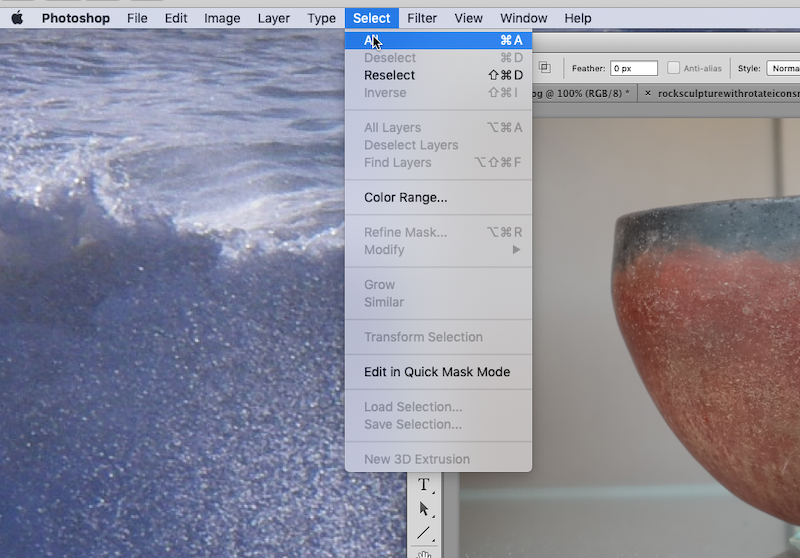Choose Color Range... from the menu

point(438,197)
